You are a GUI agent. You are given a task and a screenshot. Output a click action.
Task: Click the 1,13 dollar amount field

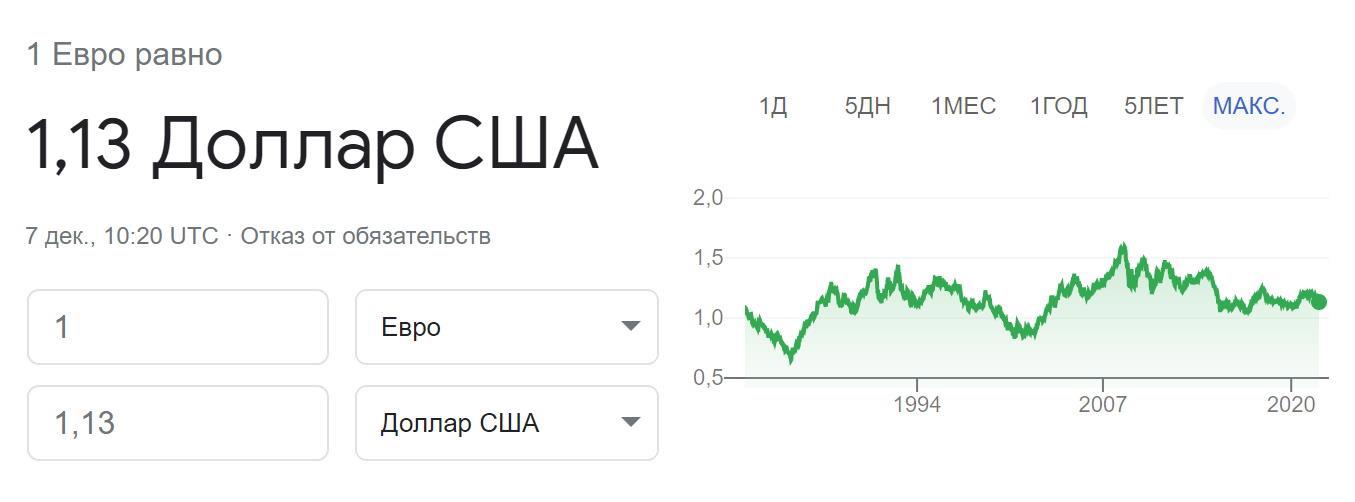click(x=178, y=423)
